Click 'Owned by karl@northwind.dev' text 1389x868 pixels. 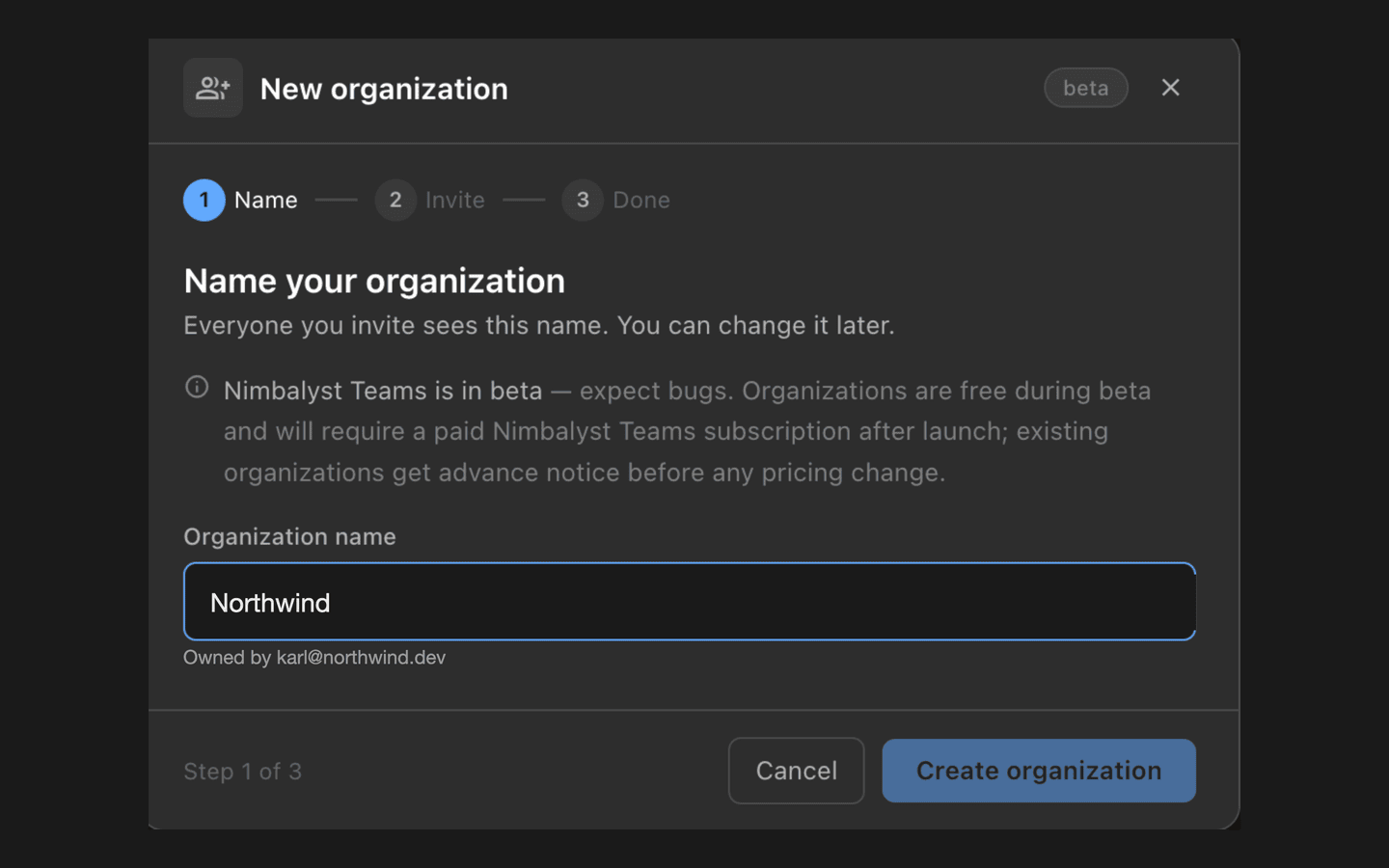click(x=314, y=658)
